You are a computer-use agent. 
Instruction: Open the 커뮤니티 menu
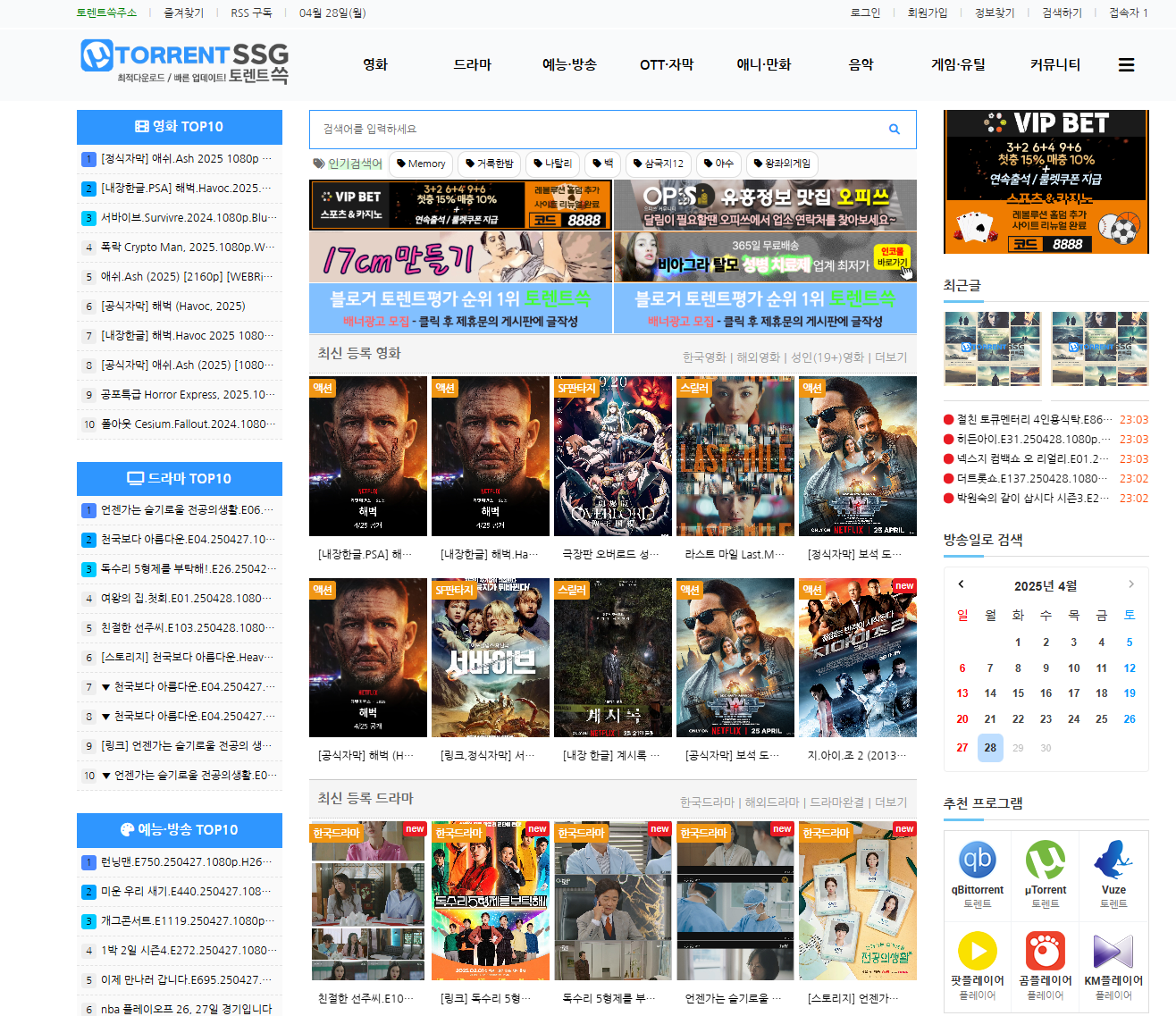point(1055,64)
